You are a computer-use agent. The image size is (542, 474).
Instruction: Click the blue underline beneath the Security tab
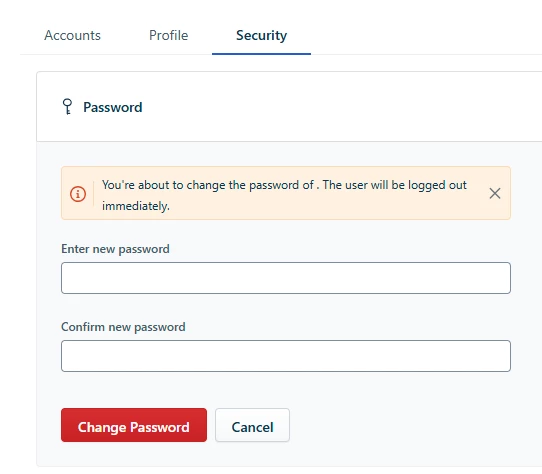[x=261, y=54]
